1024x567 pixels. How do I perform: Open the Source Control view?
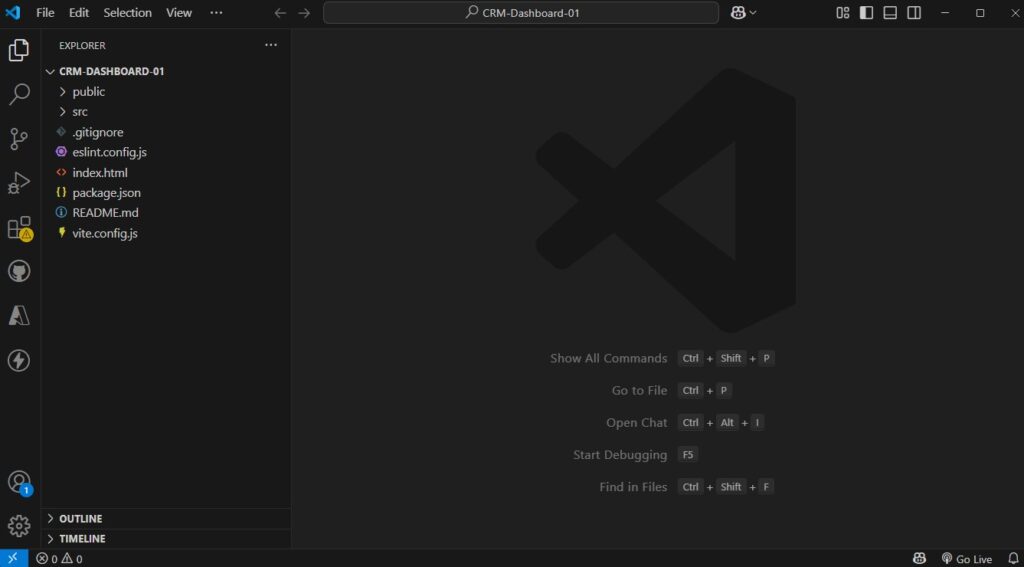[x=19, y=139]
